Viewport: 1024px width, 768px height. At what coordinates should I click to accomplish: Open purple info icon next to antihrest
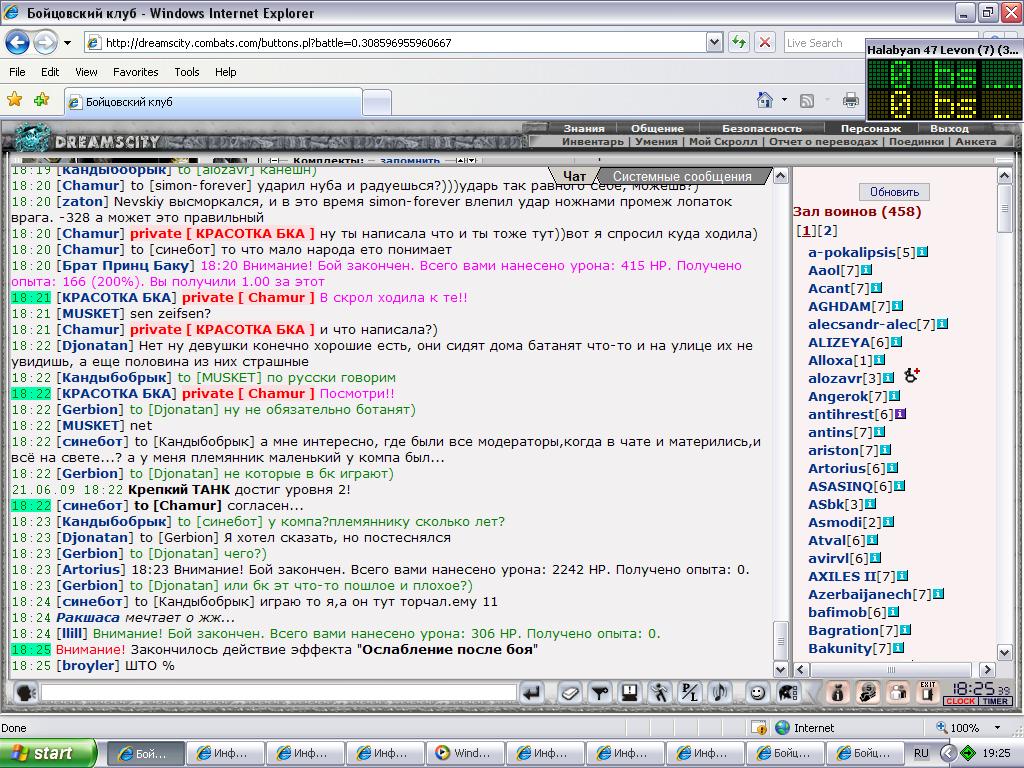(900, 413)
